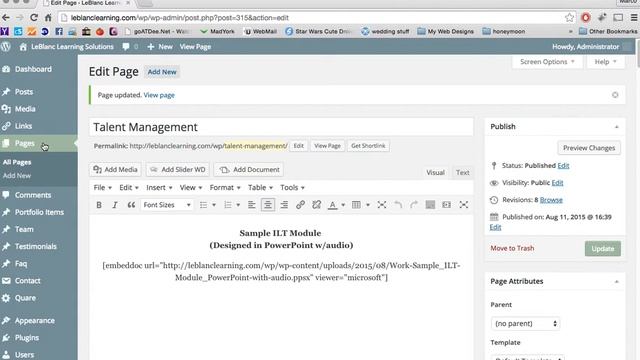Image resolution: width=640 pixels, height=360 pixels.
Task: Open honeymoon bookmarks folder
Action: 504,31
